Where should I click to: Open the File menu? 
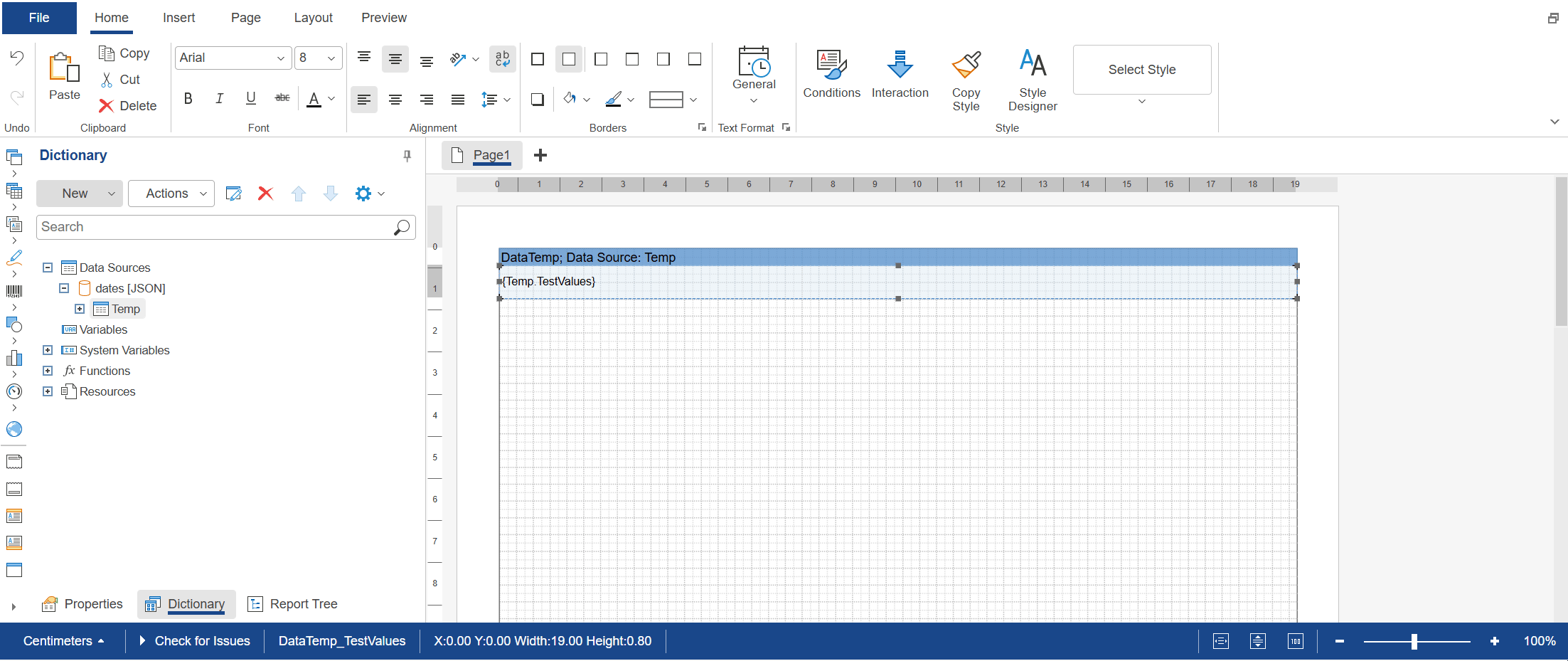[39, 18]
